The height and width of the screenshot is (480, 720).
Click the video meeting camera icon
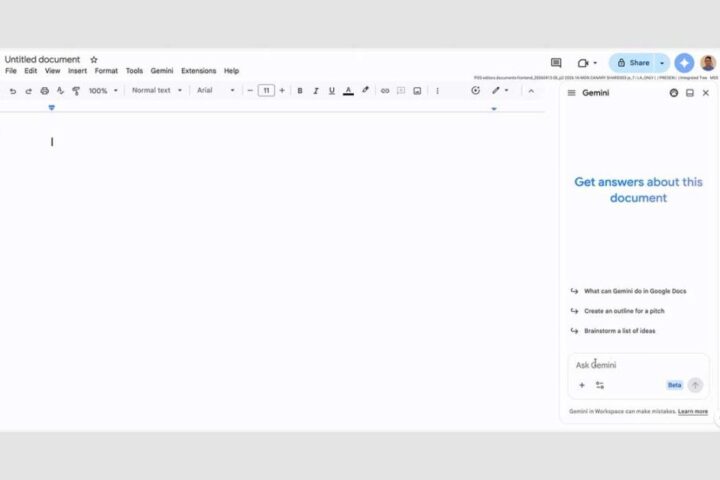583,63
